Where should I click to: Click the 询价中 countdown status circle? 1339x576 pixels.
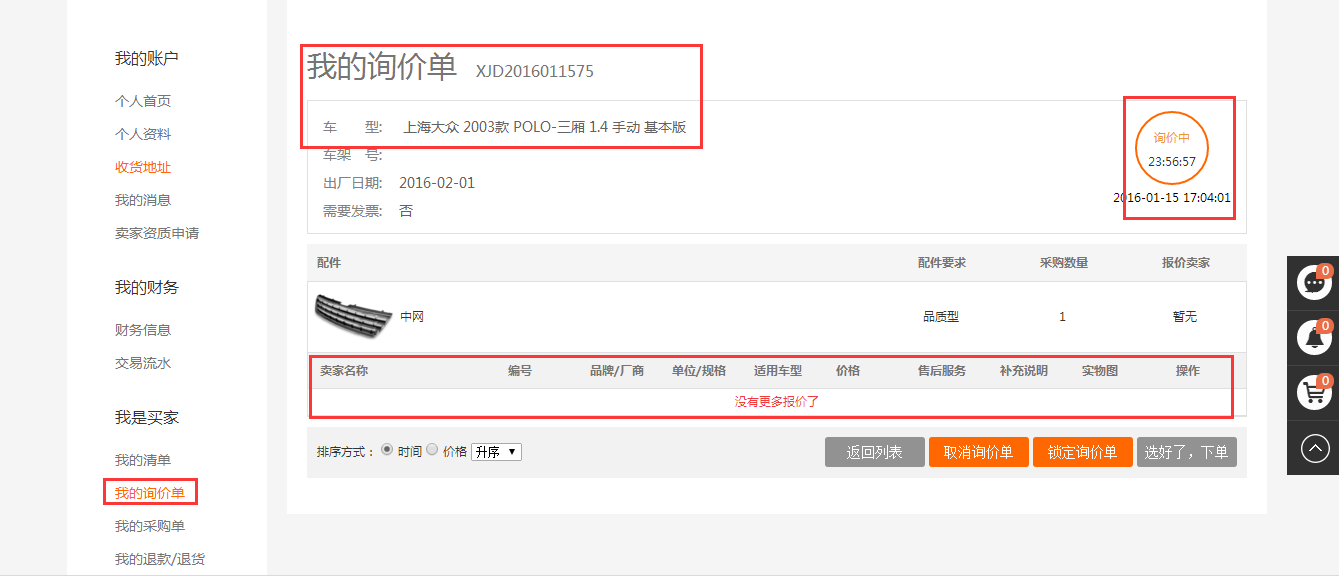point(1172,148)
